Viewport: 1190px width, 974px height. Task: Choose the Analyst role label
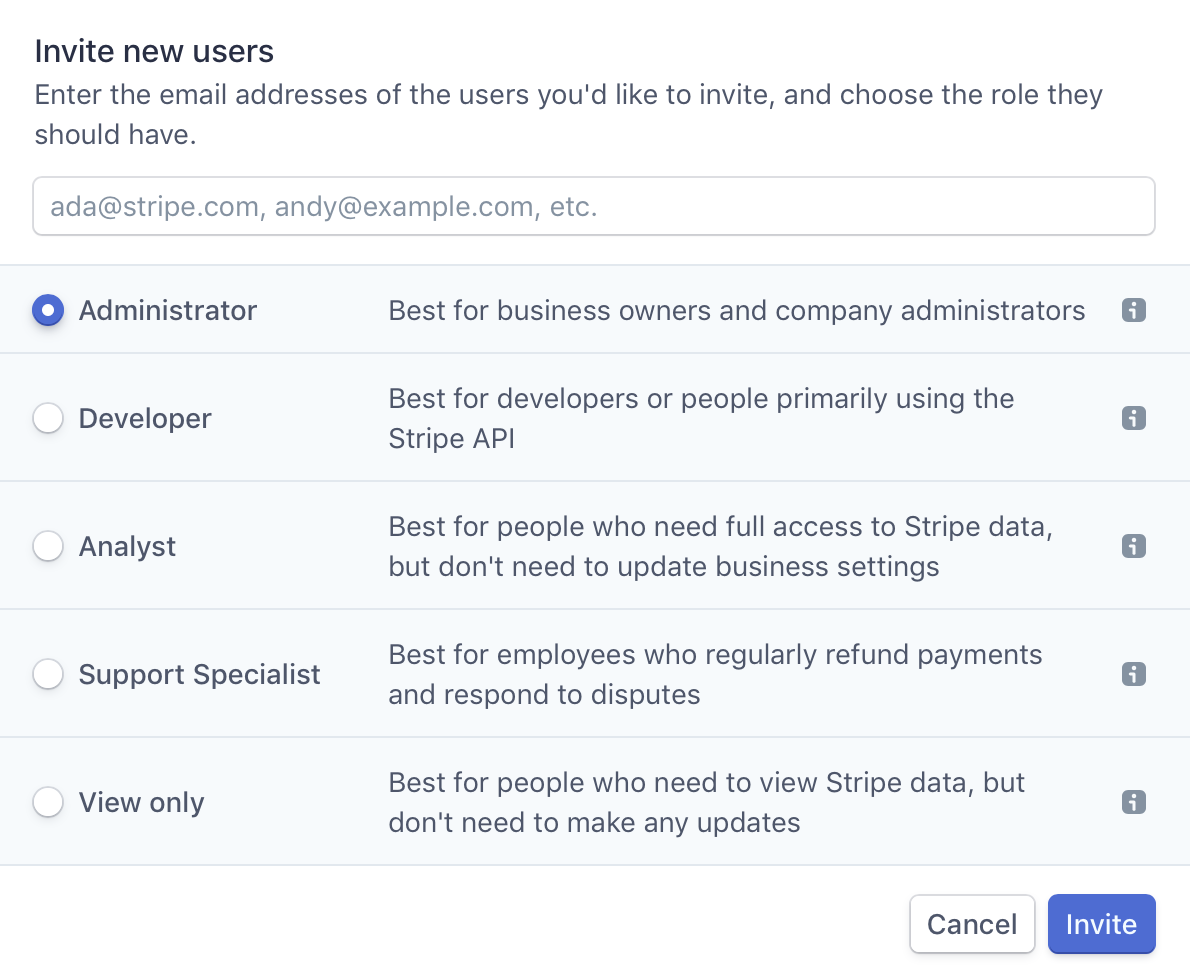click(x=128, y=547)
